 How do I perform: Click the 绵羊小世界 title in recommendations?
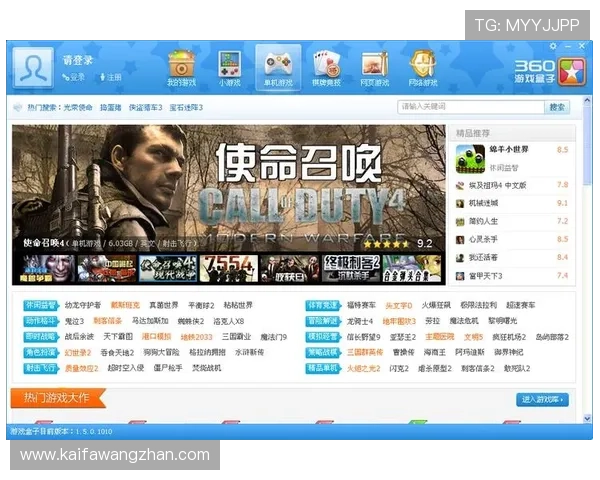click(x=509, y=149)
